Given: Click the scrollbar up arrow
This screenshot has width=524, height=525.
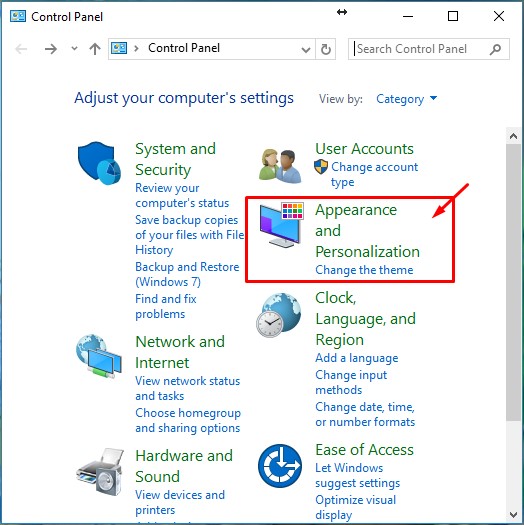Looking at the screenshot, I should click(513, 136).
